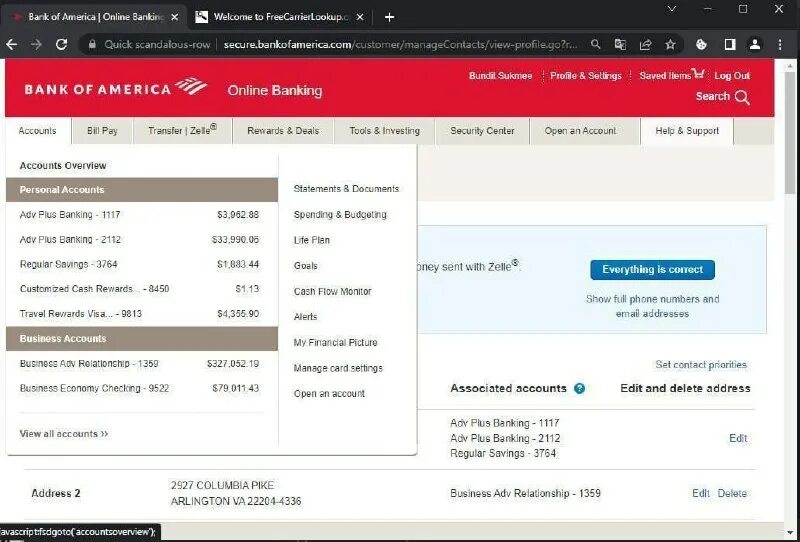
Task: Click the share page icon
Action: 645,44
